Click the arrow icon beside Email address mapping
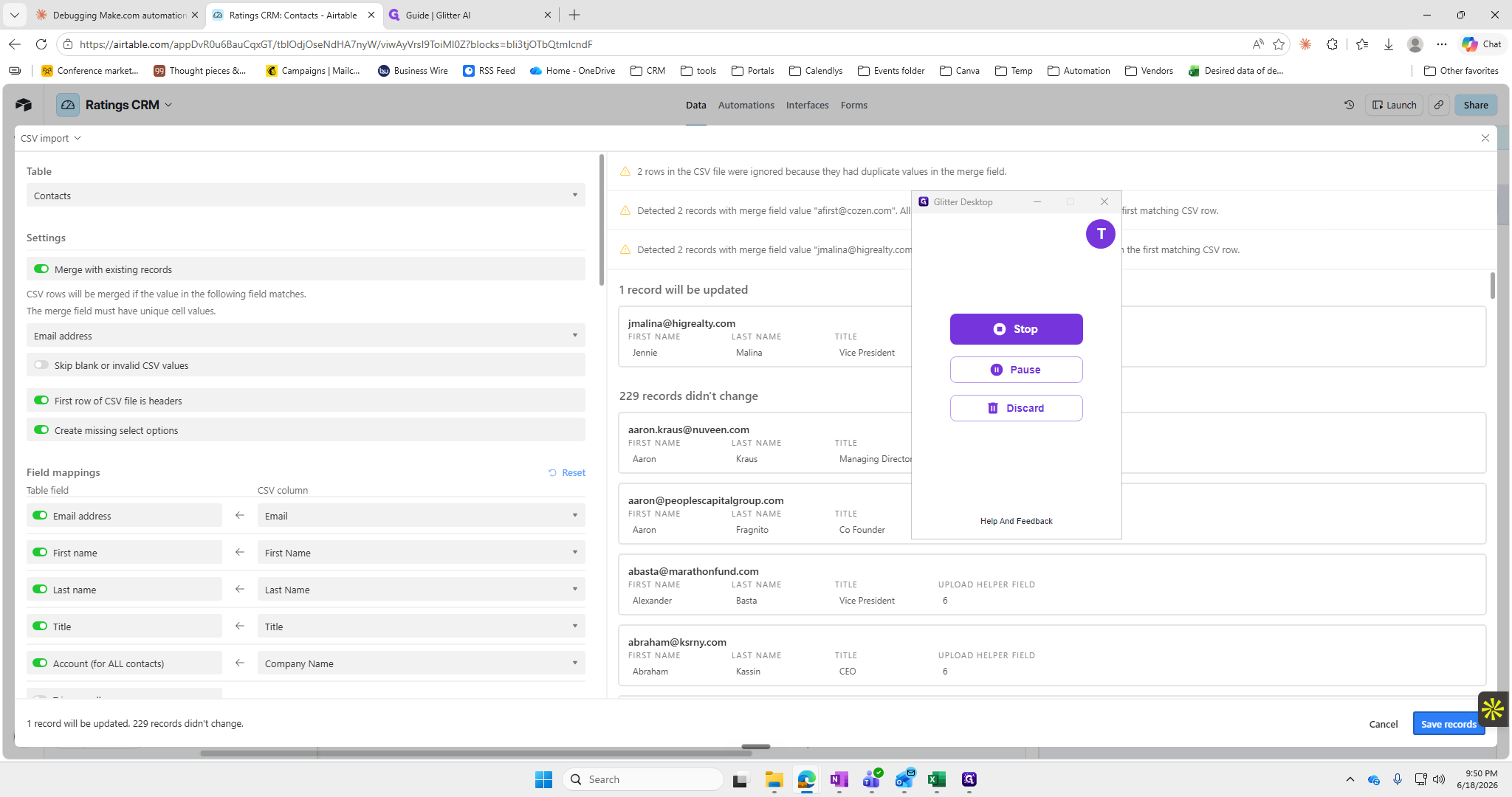The image size is (1512, 797). (x=240, y=515)
